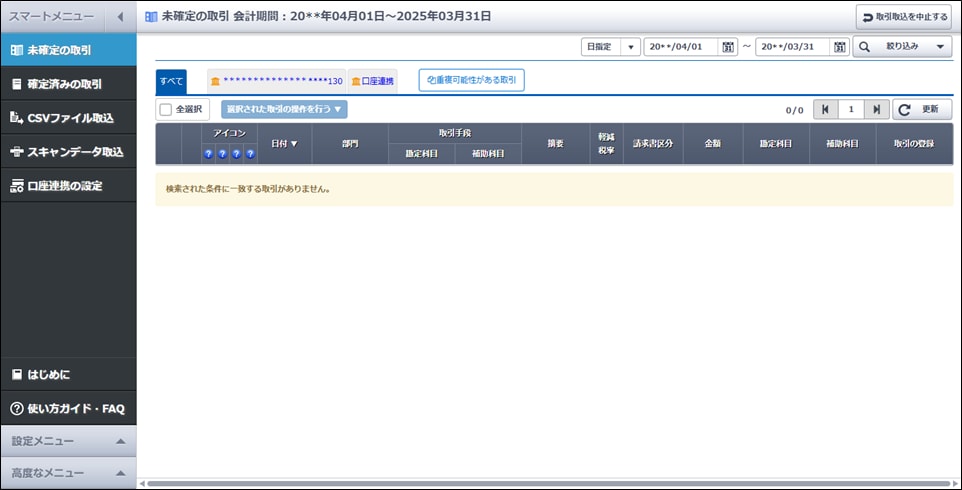Go to 確定済みの取引 in the sidebar
This screenshot has width=962, height=490.
[68, 84]
